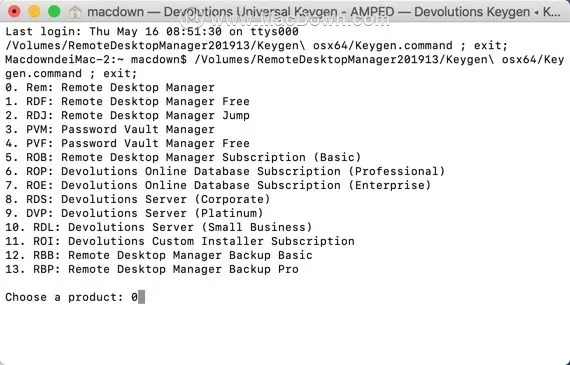This screenshot has width=570, height=365.
Task: Minimize the Terminal window with yellow button
Action: pos(34,12)
